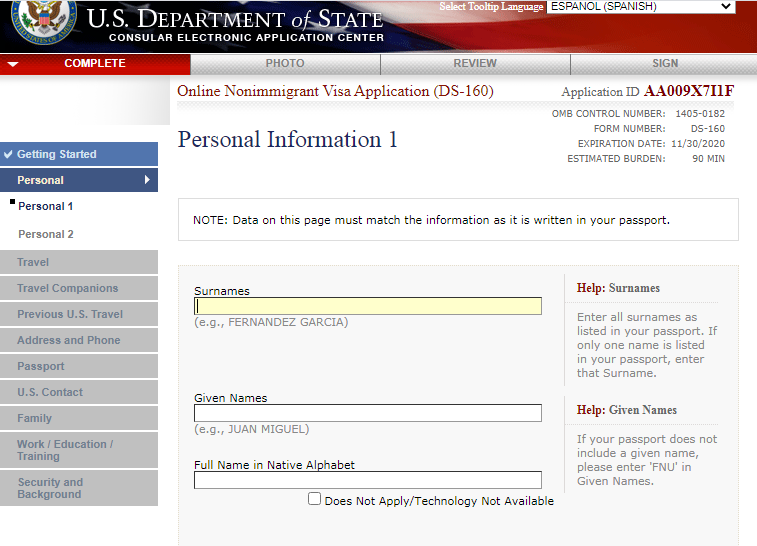Click the Consular Electronic Application Center banner text

coord(246,38)
